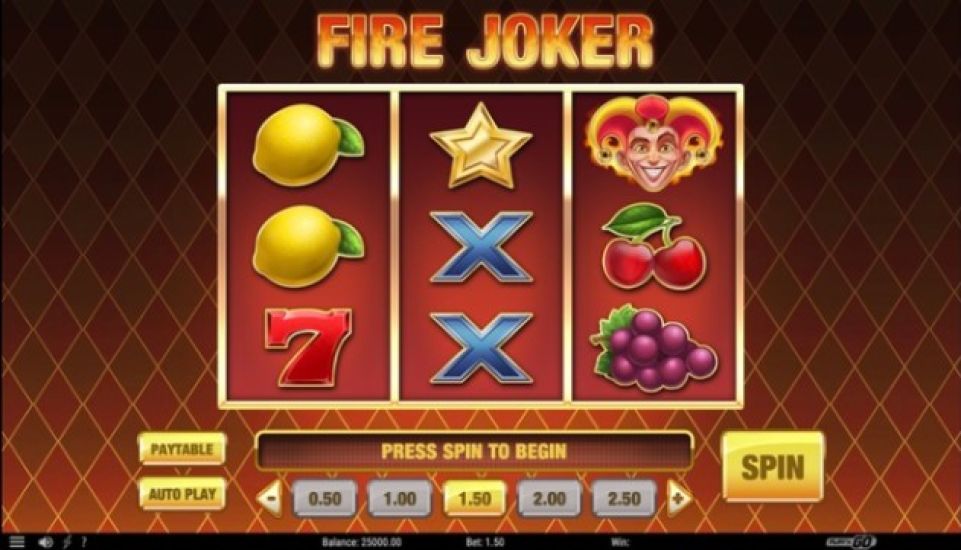Decrease bet with the minus arrow
961x550 pixels.
coord(270,498)
